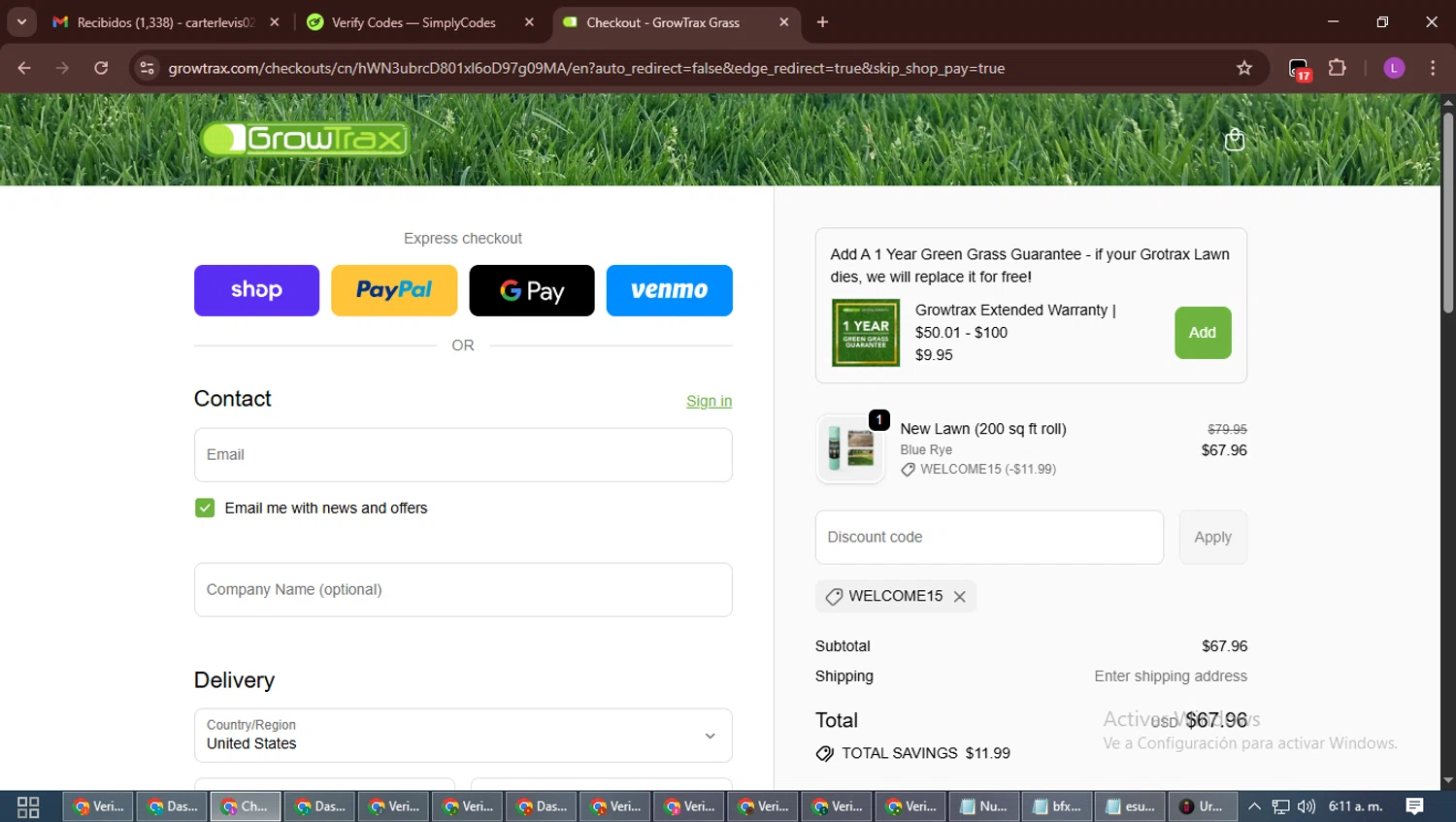Open the 'bfx...' taskbar item
The image size is (1456, 822).
pos(1058,806)
